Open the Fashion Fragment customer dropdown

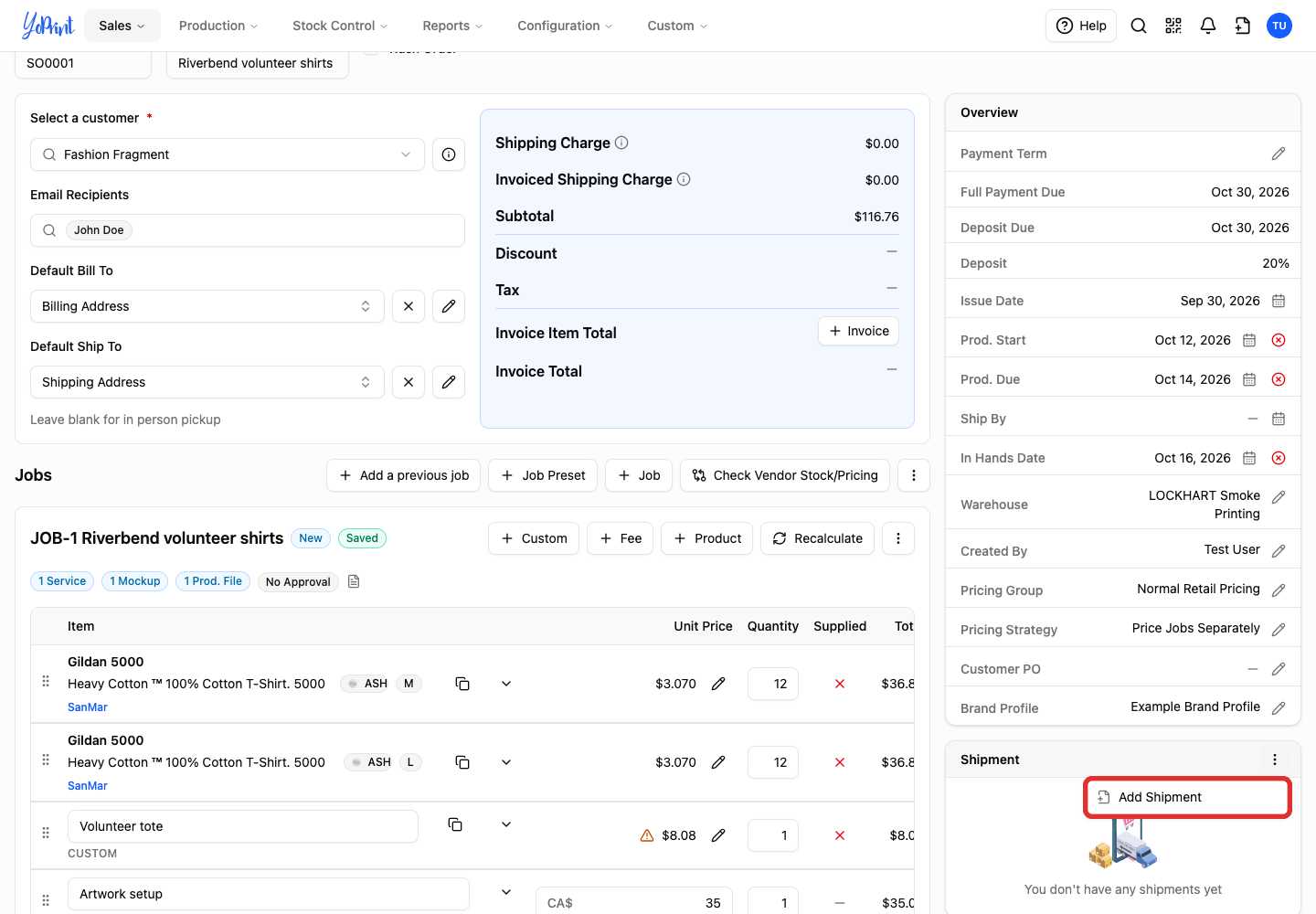(228, 154)
